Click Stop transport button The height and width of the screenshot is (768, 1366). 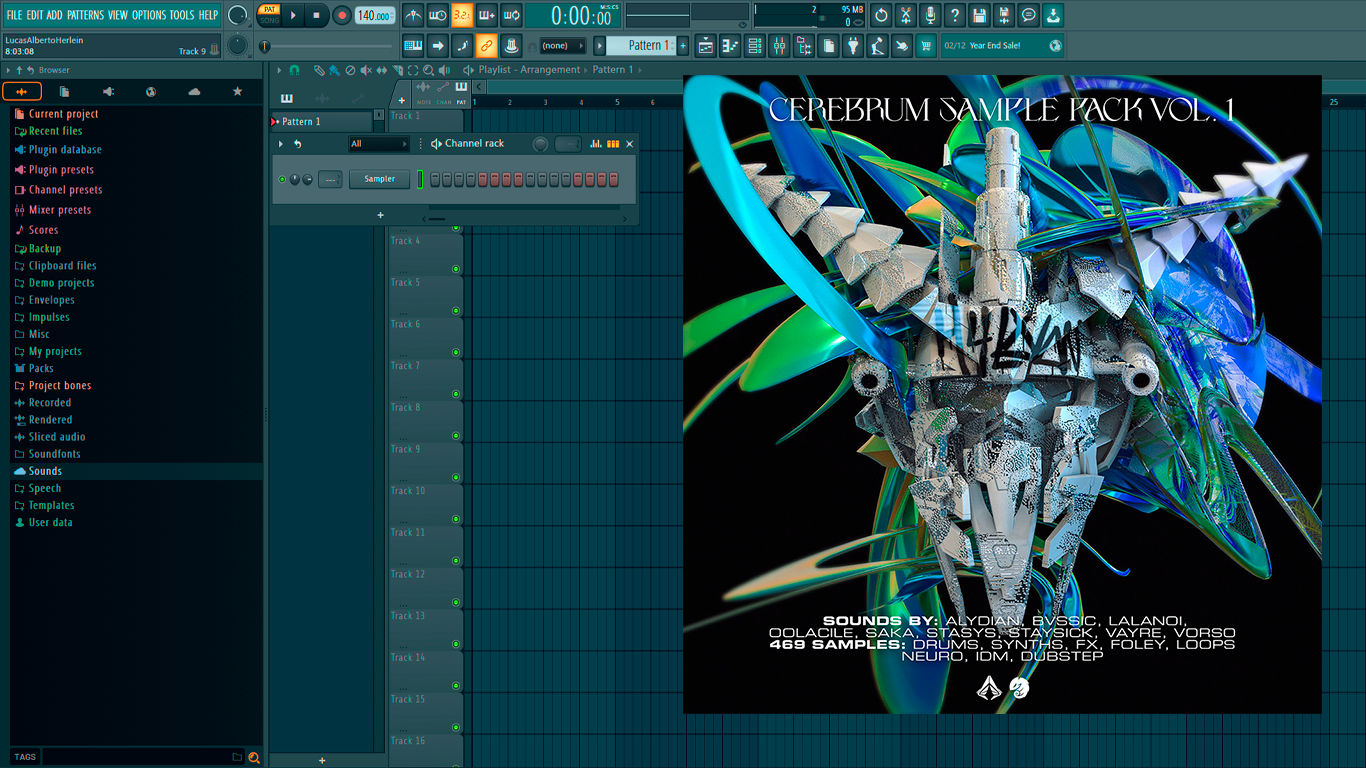(316, 15)
